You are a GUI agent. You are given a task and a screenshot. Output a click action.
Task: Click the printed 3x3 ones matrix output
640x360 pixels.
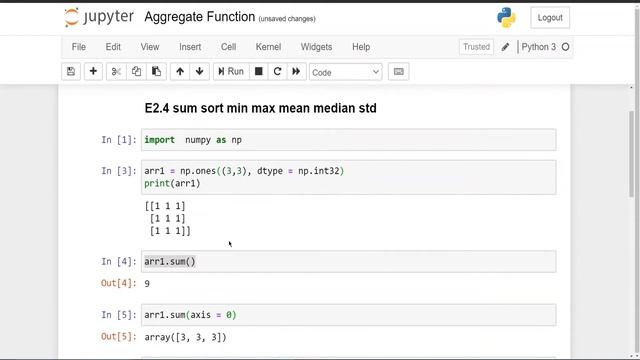coord(167,218)
